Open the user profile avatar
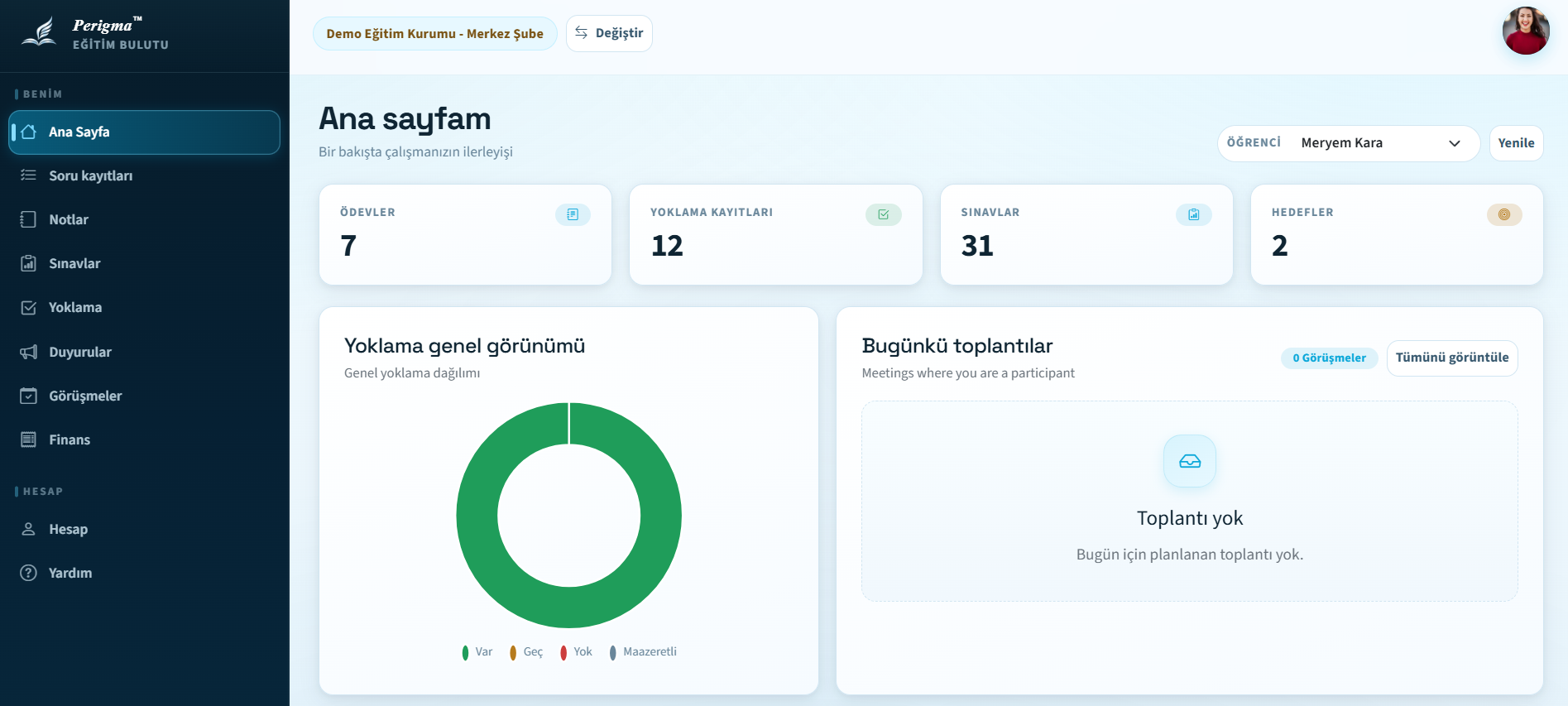1568x706 pixels. [1525, 31]
